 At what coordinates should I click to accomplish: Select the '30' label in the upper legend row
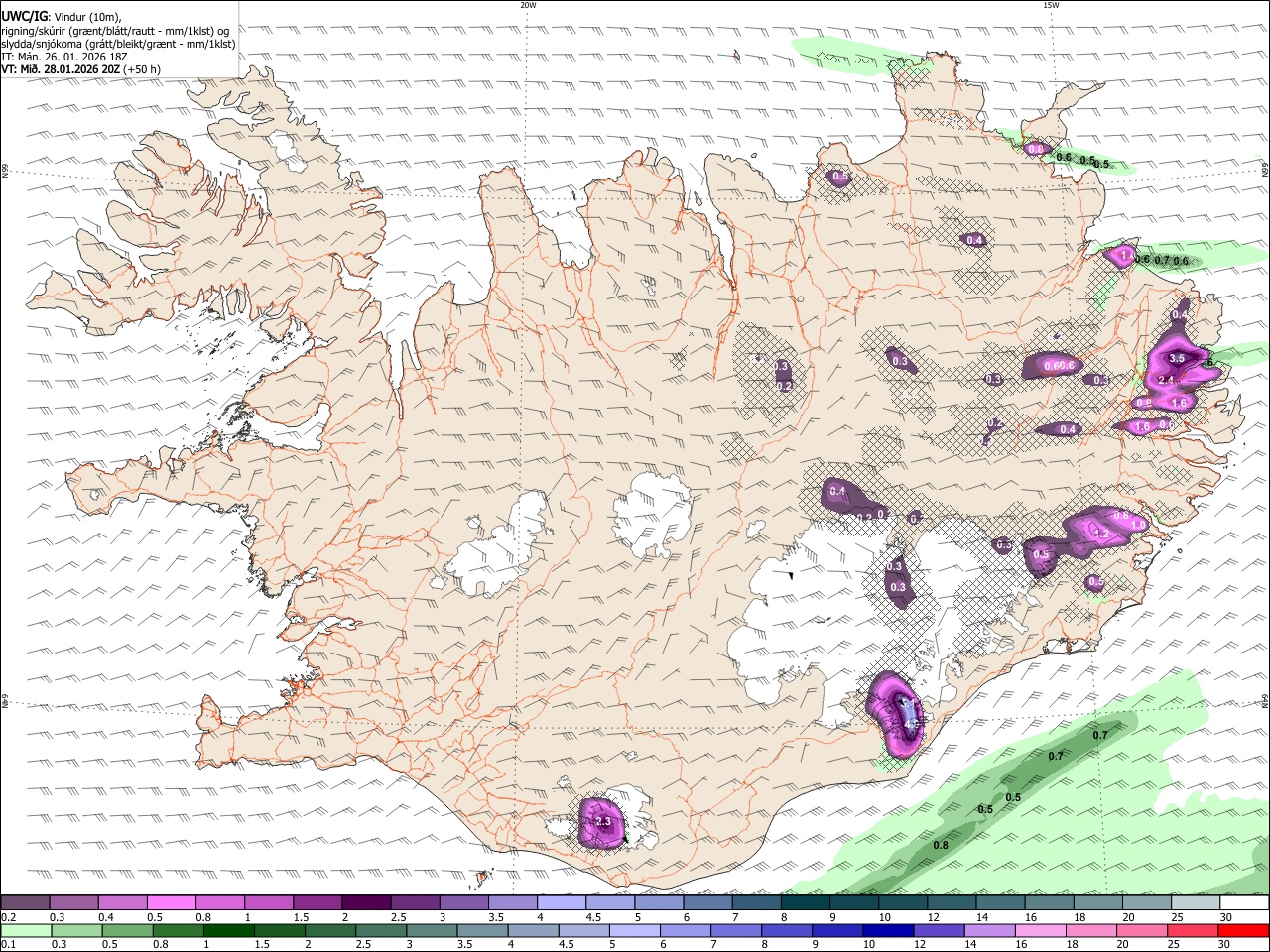click(1226, 917)
